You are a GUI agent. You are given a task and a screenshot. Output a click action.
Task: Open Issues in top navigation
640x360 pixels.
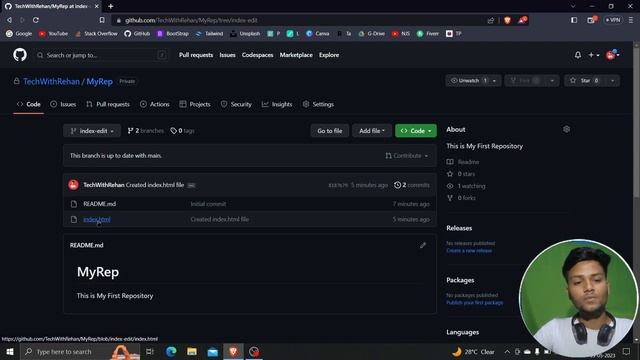click(x=227, y=55)
